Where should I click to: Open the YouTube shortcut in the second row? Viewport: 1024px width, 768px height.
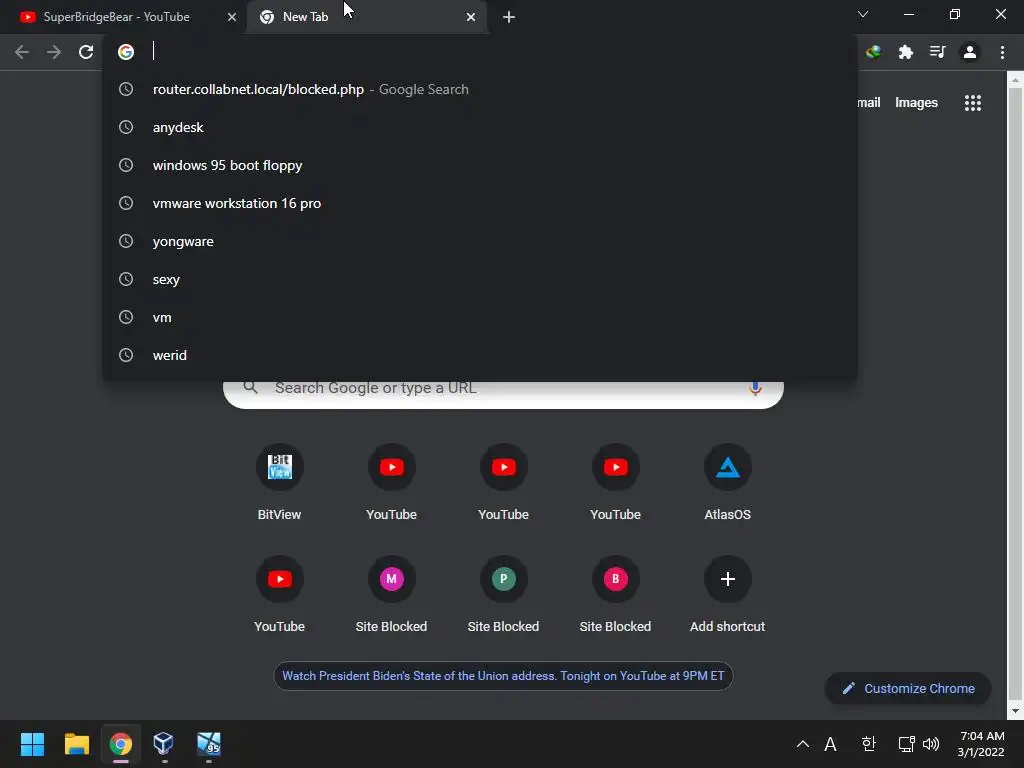[x=280, y=595]
